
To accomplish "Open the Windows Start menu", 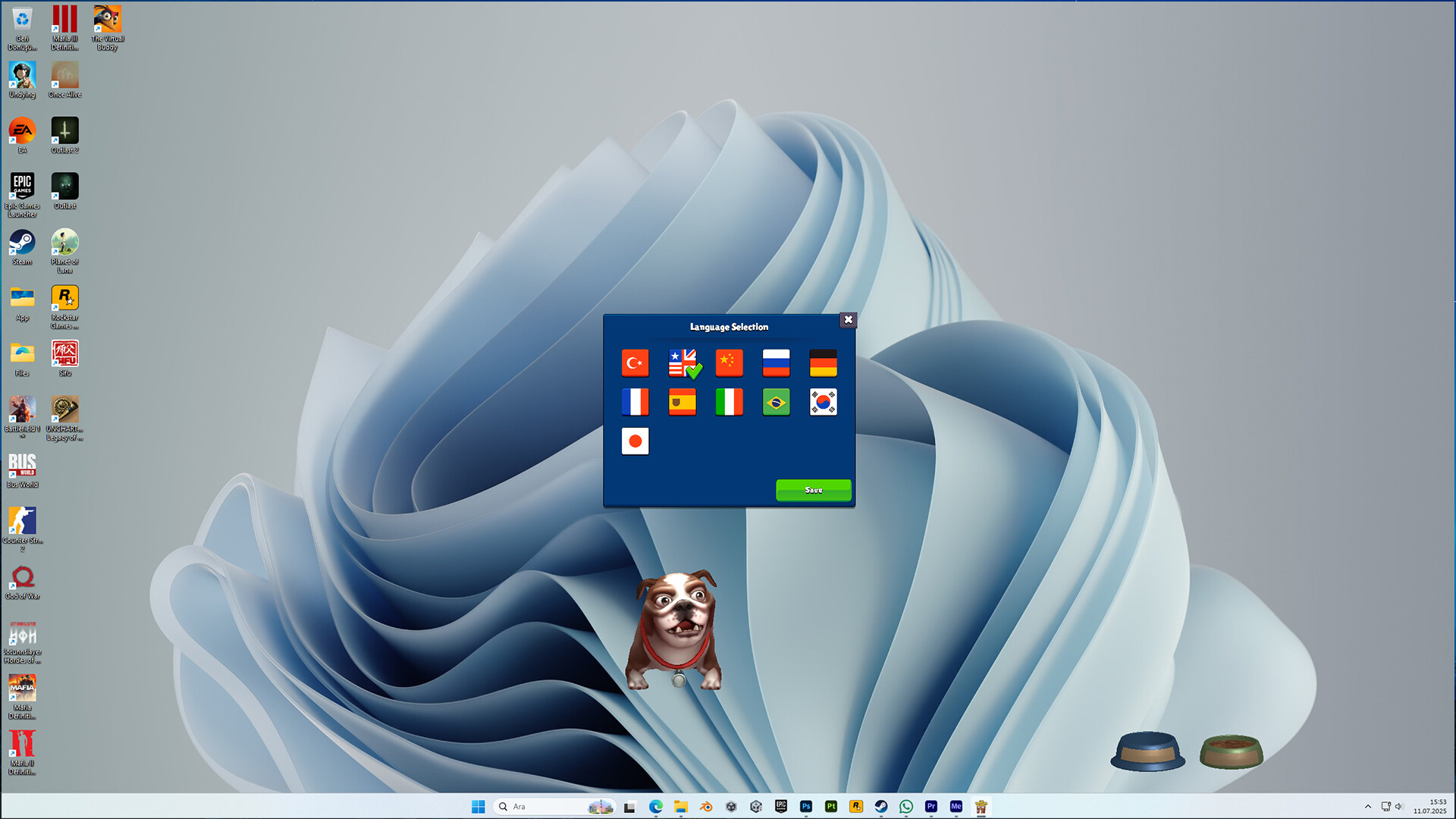I will (x=478, y=806).
